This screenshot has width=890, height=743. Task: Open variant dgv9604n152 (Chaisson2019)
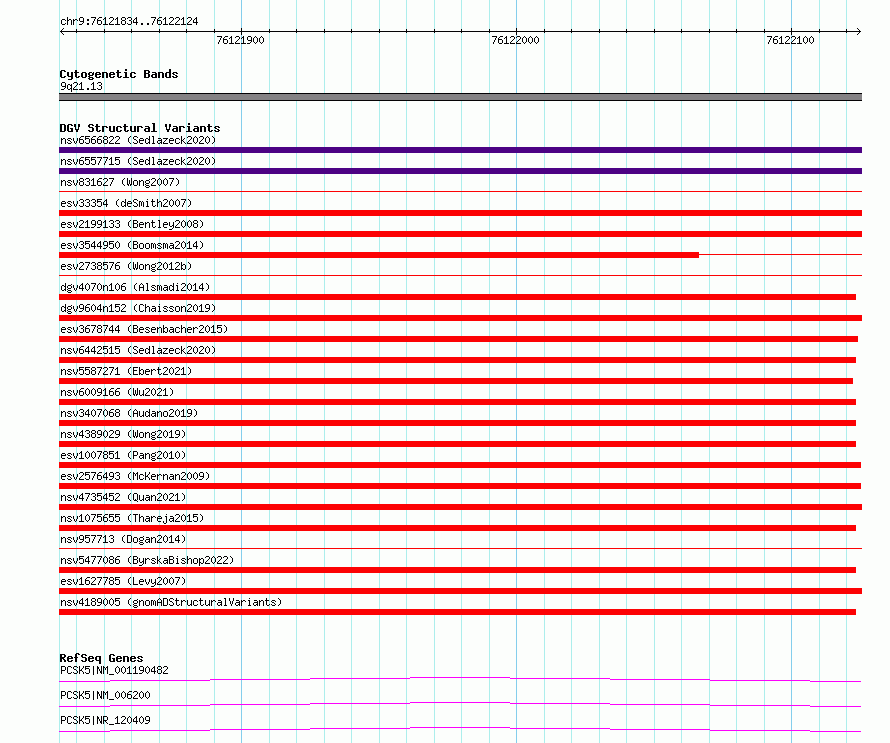coord(138,308)
